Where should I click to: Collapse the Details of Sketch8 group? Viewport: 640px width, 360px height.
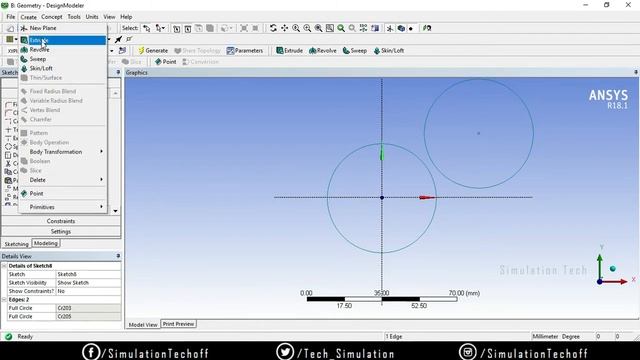(x=4, y=266)
